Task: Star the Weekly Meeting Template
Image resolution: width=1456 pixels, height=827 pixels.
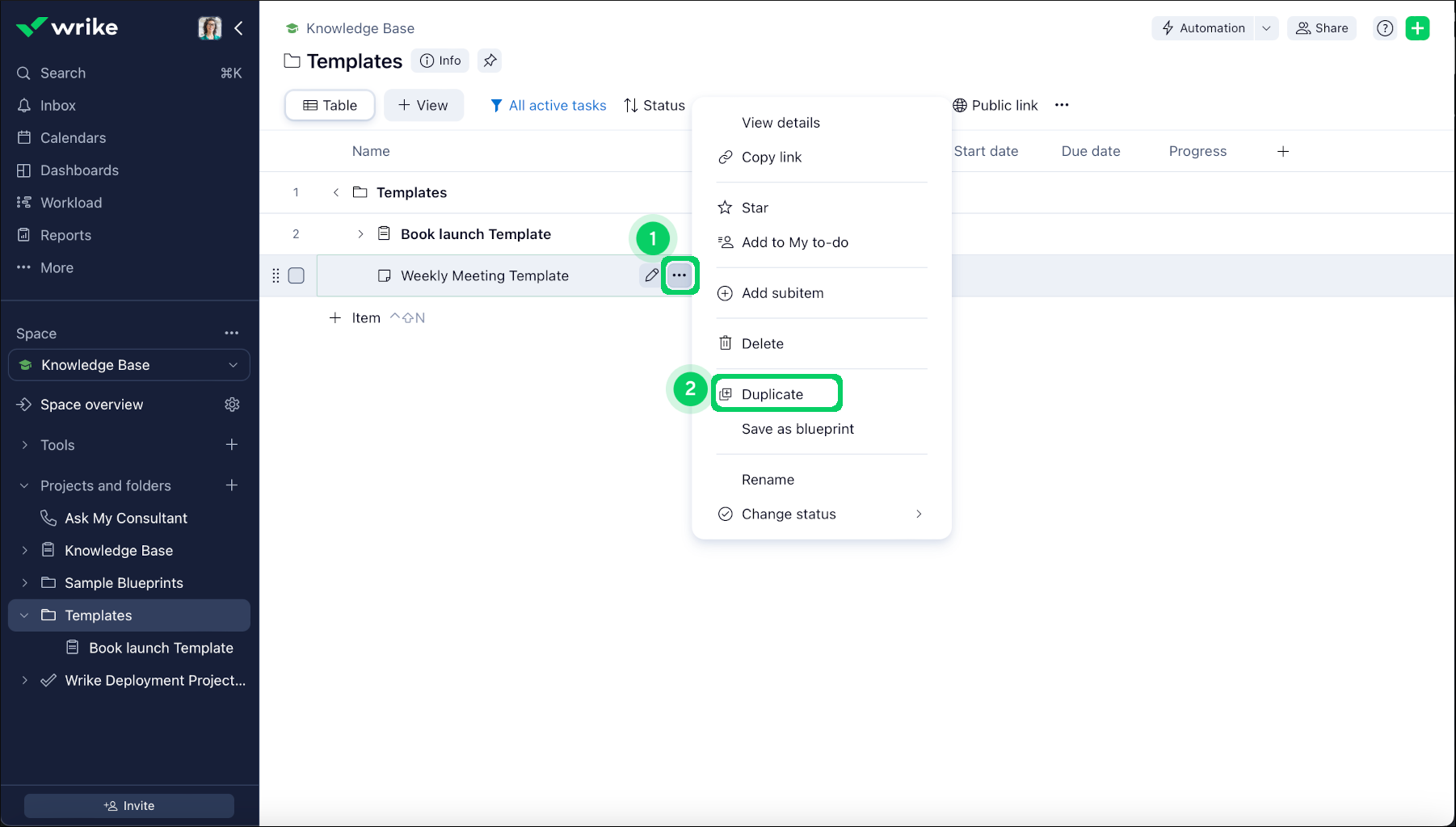Action: (753, 207)
